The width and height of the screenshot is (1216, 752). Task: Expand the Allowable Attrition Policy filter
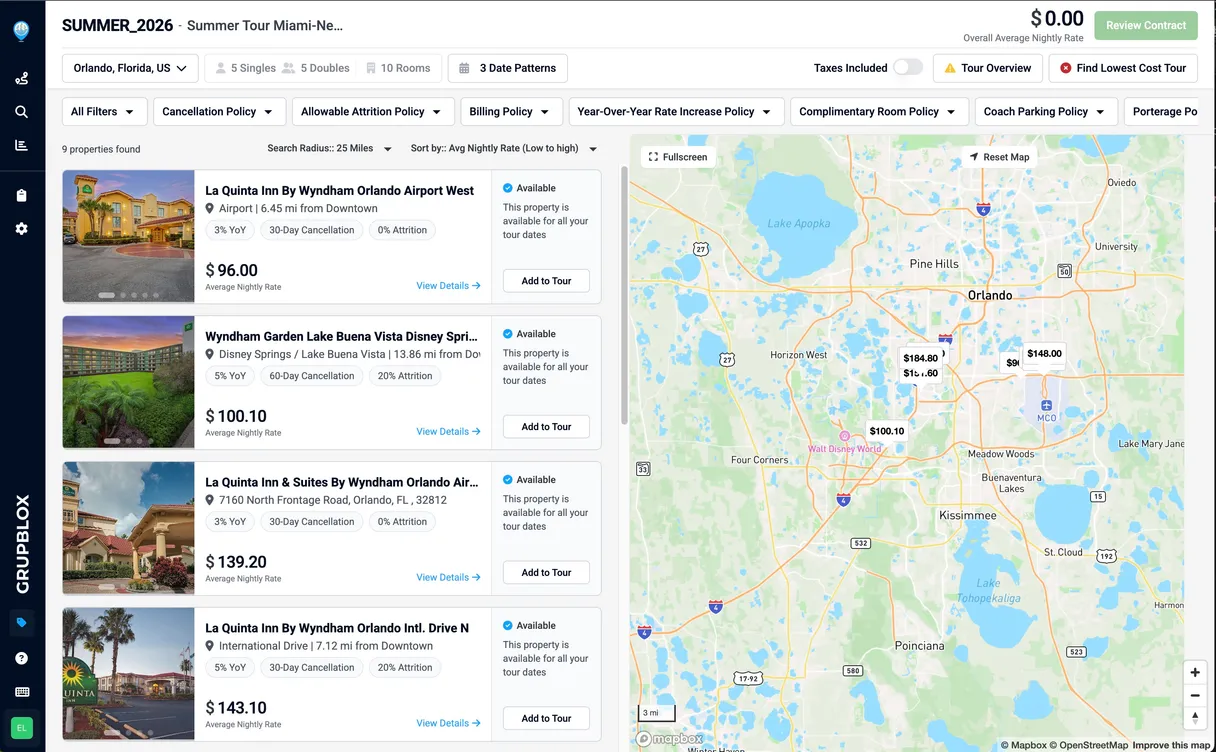(x=373, y=112)
